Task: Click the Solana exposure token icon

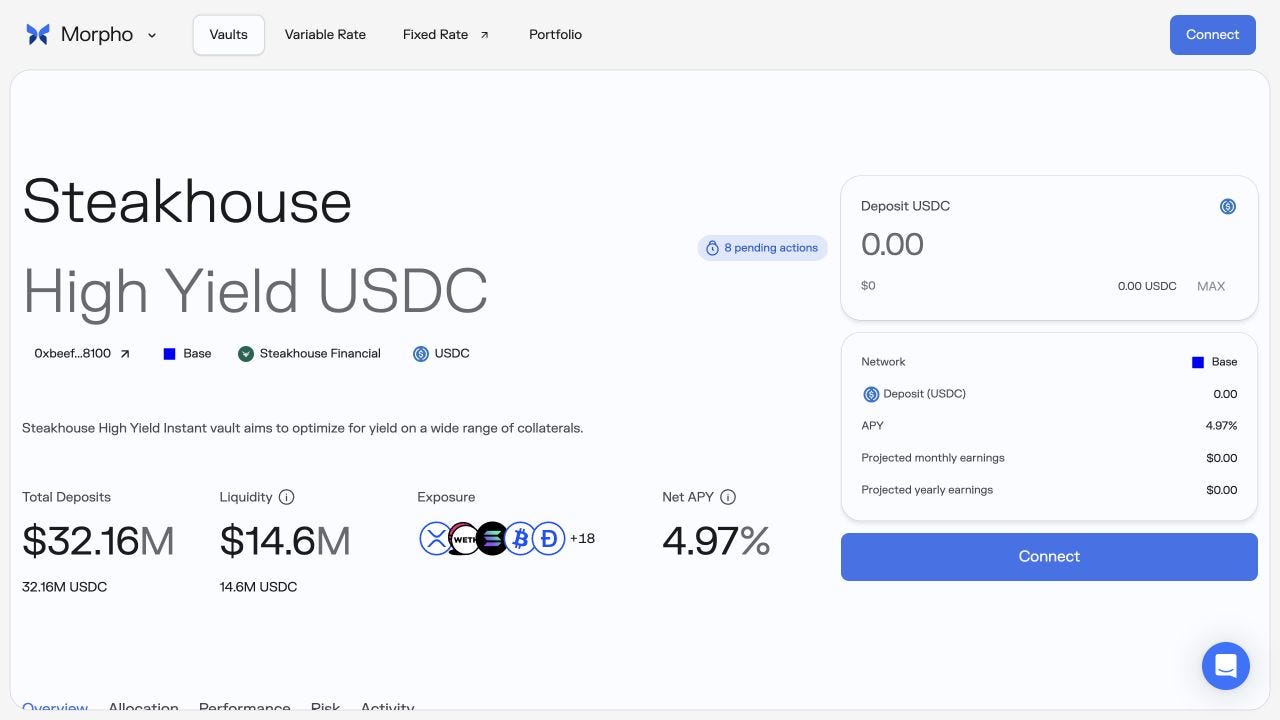Action: (x=492, y=539)
